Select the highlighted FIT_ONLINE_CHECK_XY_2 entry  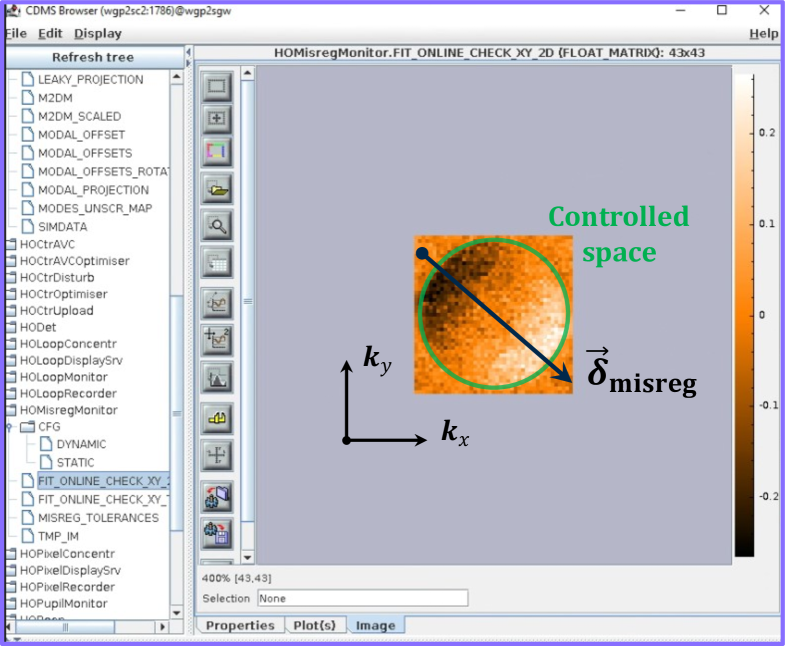tap(104, 481)
